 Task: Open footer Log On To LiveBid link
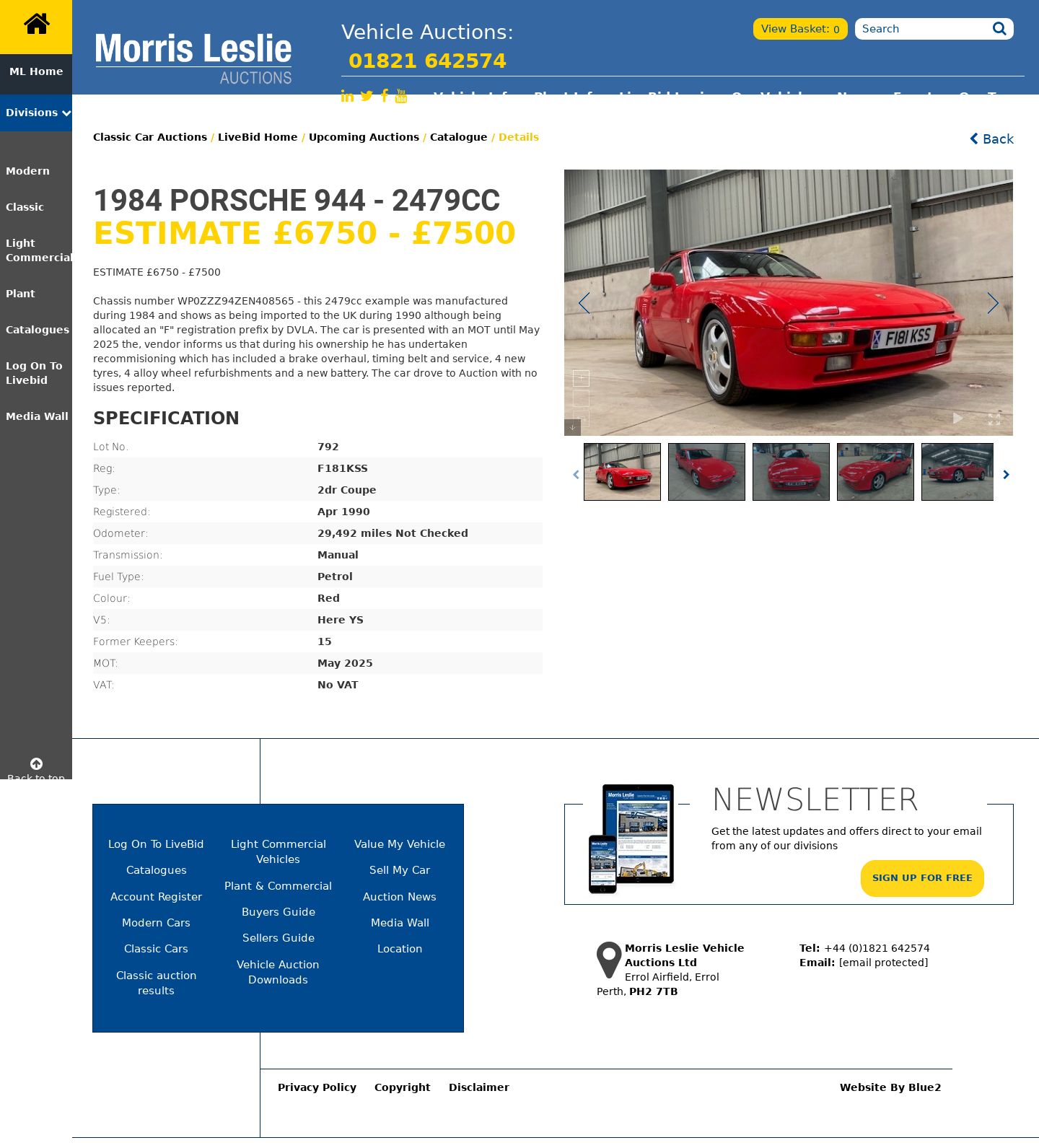[x=156, y=844]
